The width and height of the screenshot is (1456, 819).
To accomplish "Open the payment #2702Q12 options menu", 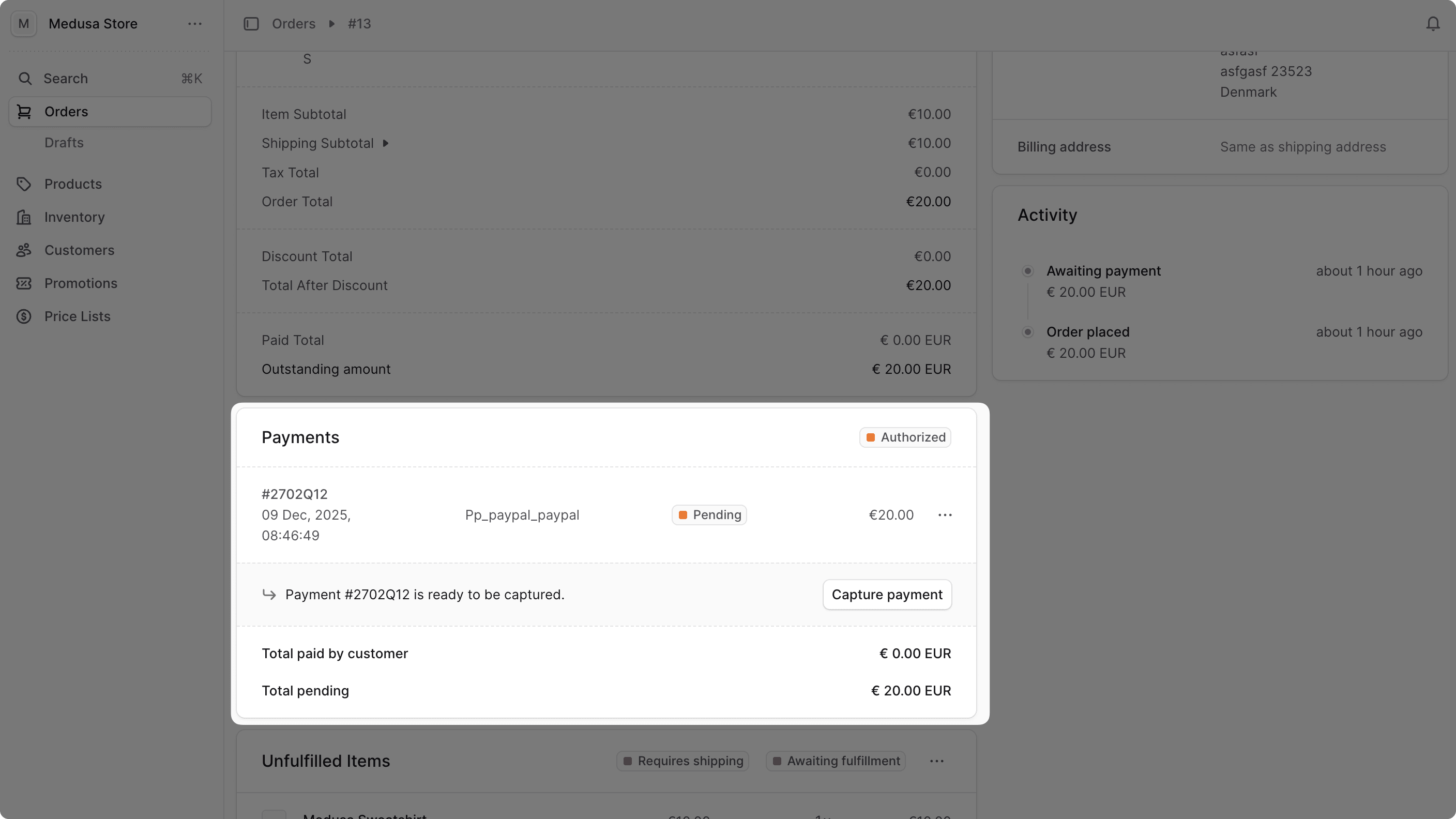I will tap(945, 515).
